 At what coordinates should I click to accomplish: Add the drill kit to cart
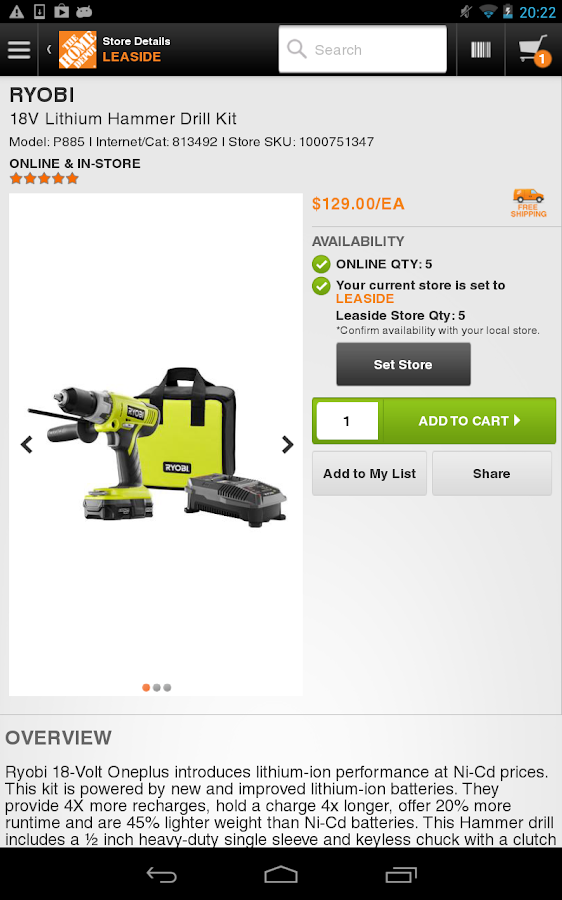[x=469, y=421]
